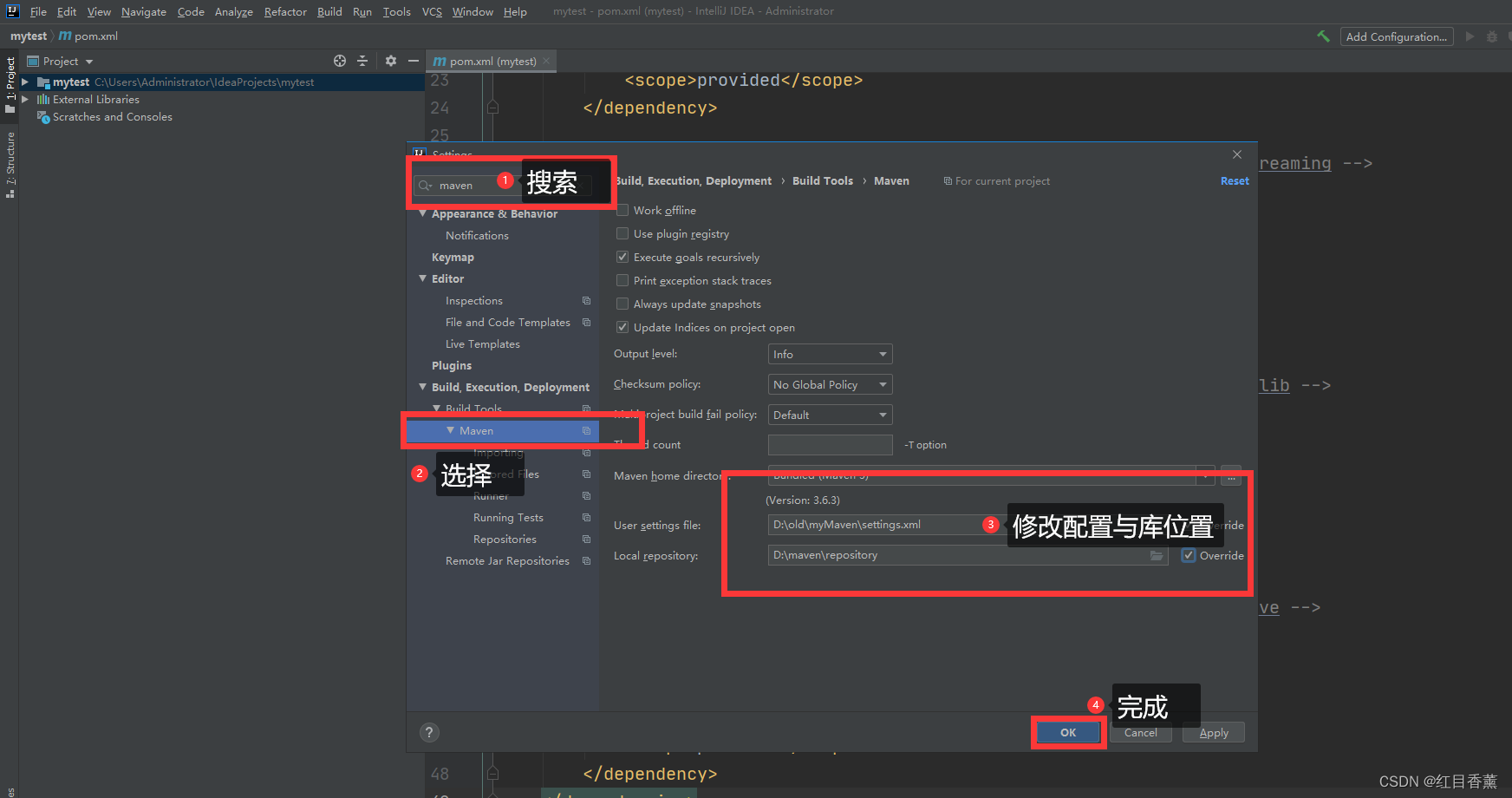Image resolution: width=1512 pixels, height=798 pixels.
Task: Disable Execute goals recursively
Action: tap(622, 257)
